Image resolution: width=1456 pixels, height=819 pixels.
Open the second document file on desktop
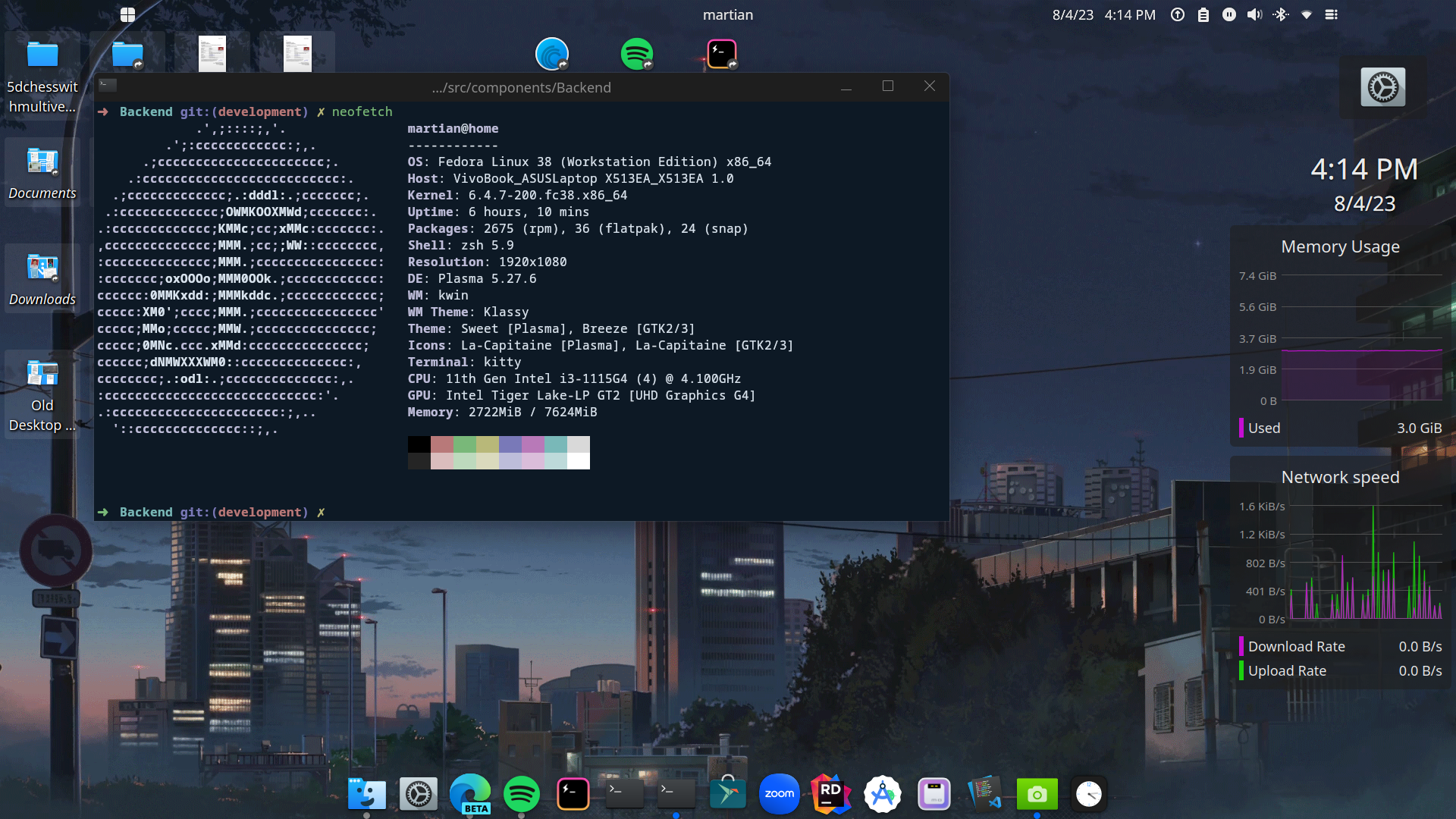[297, 54]
